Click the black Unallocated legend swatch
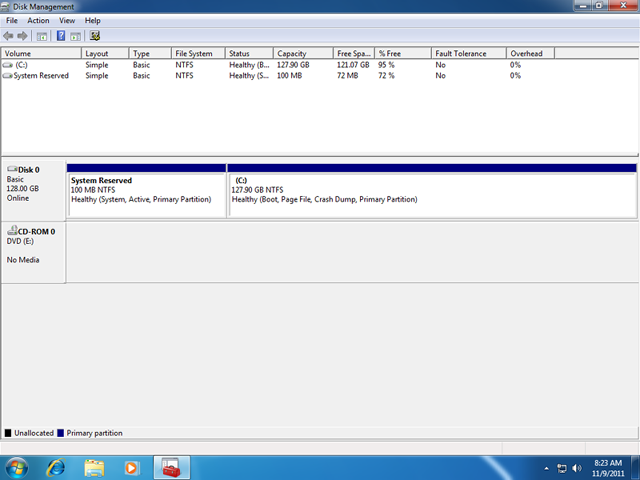This screenshot has width=640, height=480. [8, 433]
